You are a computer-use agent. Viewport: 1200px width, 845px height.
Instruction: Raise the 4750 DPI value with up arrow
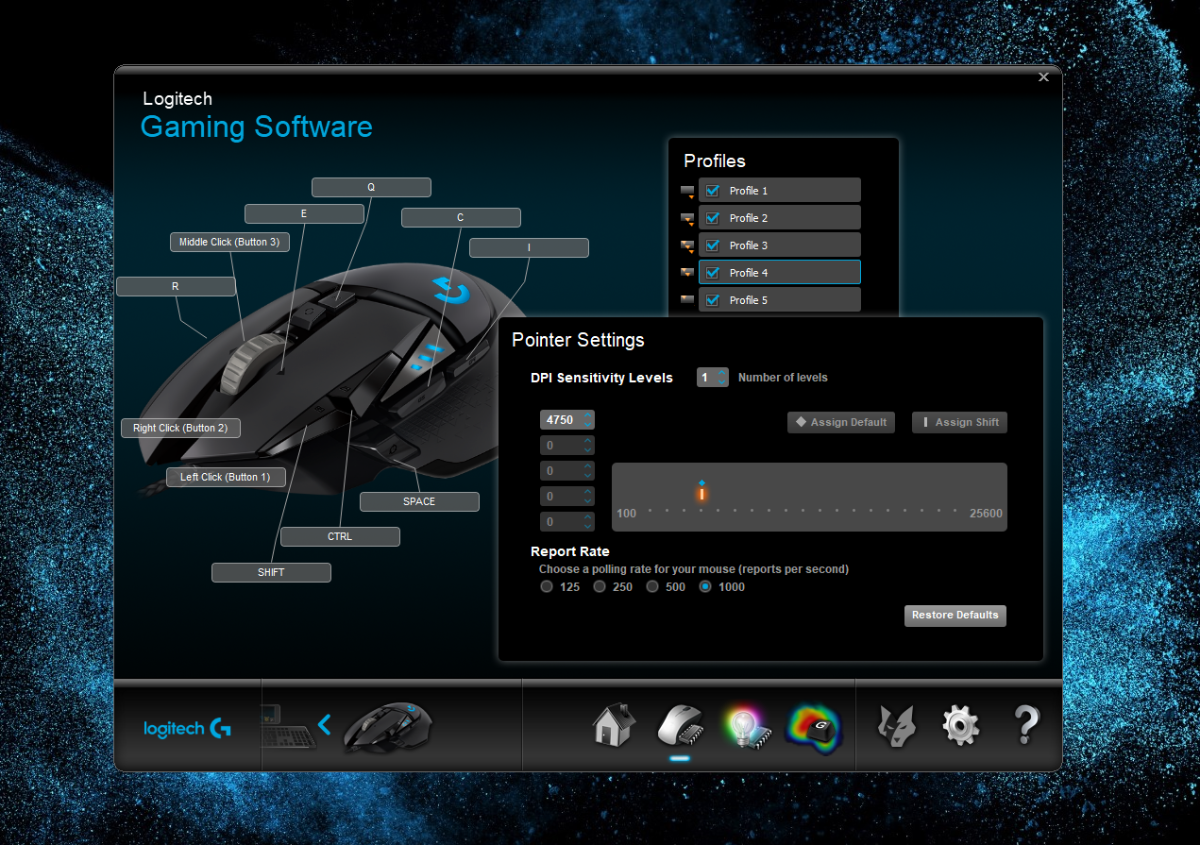coord(588,415)
